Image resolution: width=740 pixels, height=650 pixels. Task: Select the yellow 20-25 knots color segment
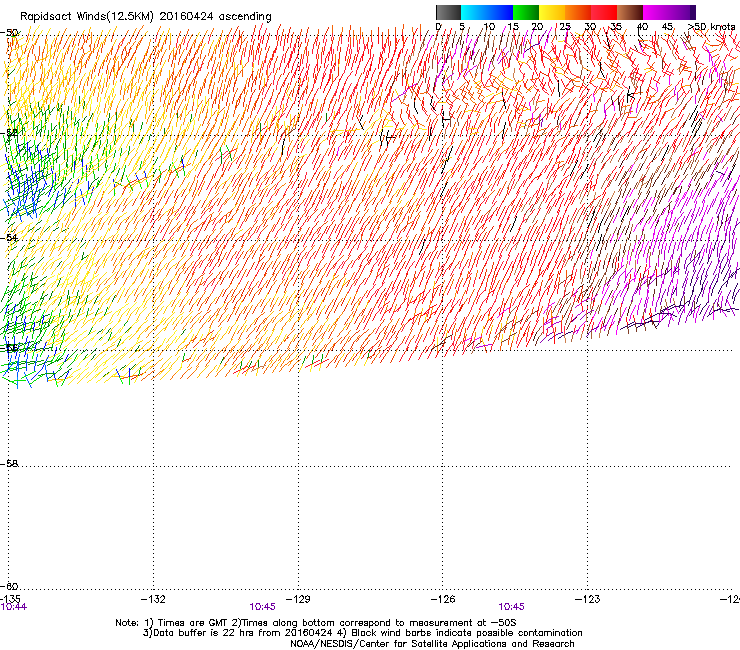pyautogui.click(x=552, y=12)
